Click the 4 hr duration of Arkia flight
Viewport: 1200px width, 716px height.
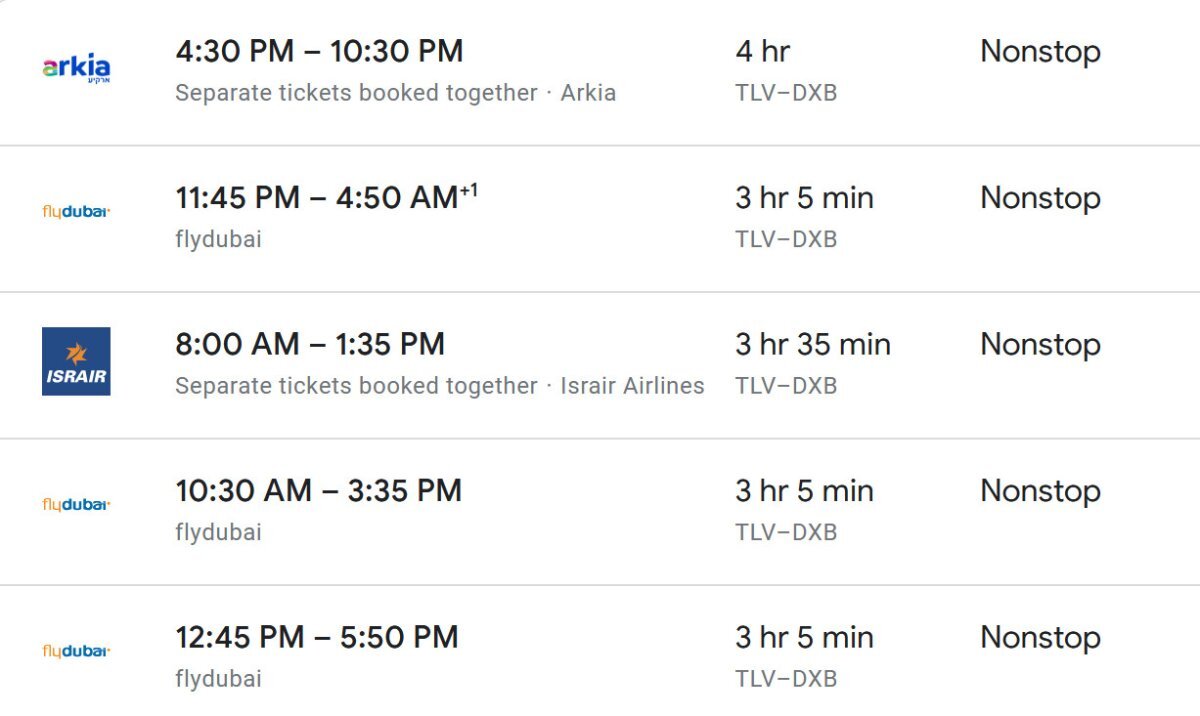[763, 51]
